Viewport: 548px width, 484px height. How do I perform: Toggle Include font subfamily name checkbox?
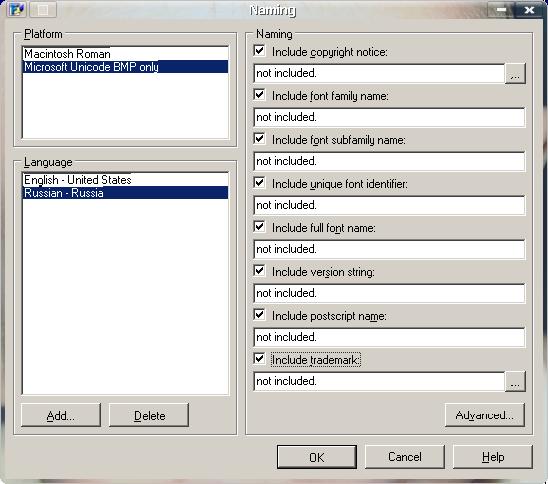[x=259, y=139]
